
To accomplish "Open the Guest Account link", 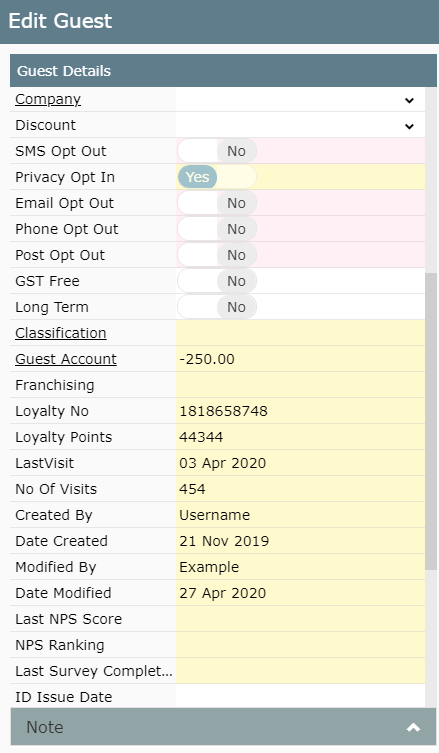I will (x=66, y=359).
